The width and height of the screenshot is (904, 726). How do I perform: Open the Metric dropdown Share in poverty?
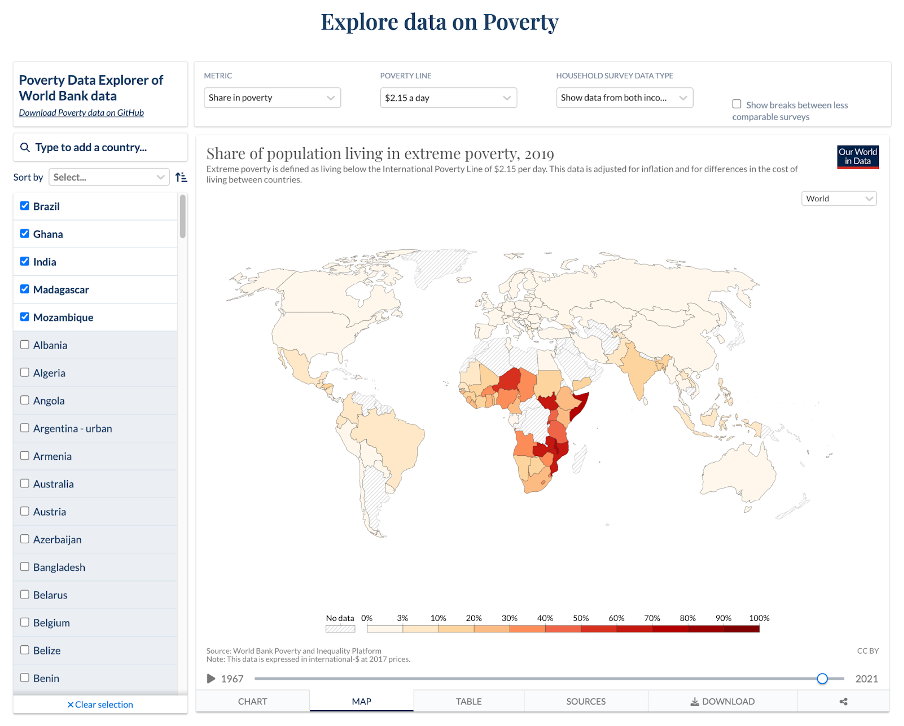272,98
